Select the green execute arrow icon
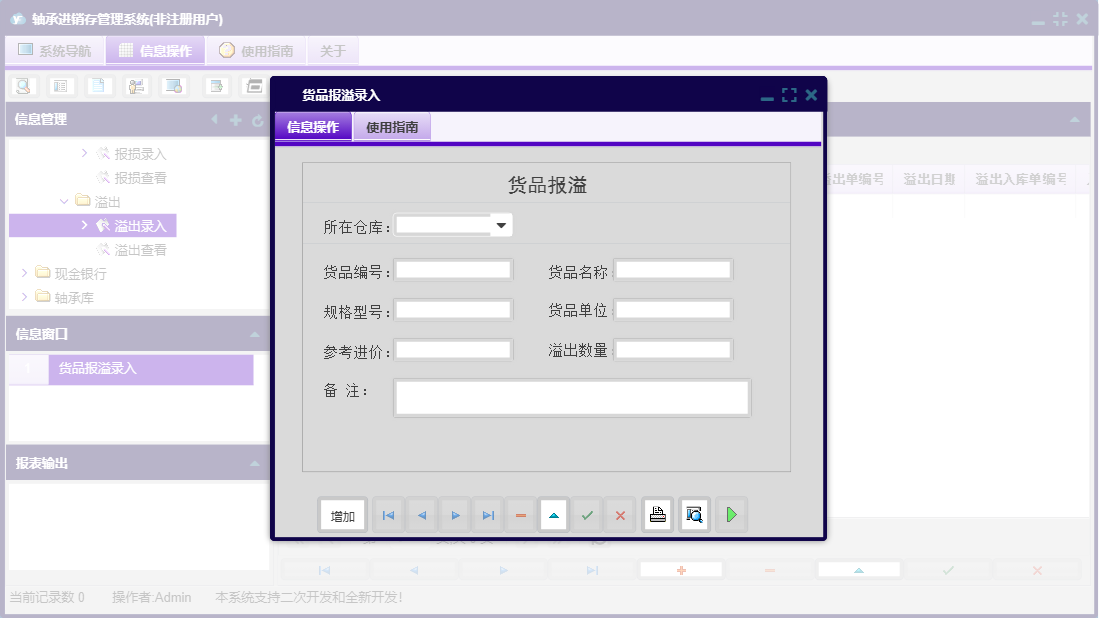Image resolution: width=1099 pixels, height=618 pixels. tap(731, 514)
